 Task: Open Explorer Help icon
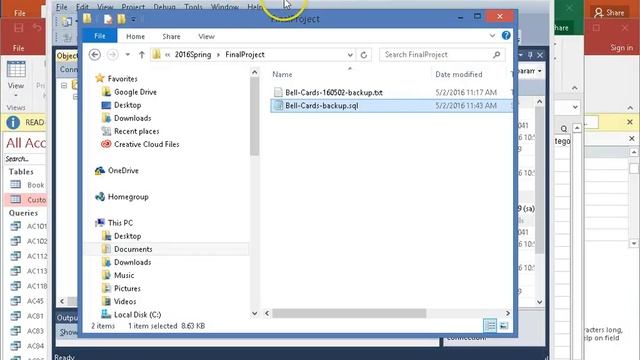pyautogui.click(x=506, y=36)
